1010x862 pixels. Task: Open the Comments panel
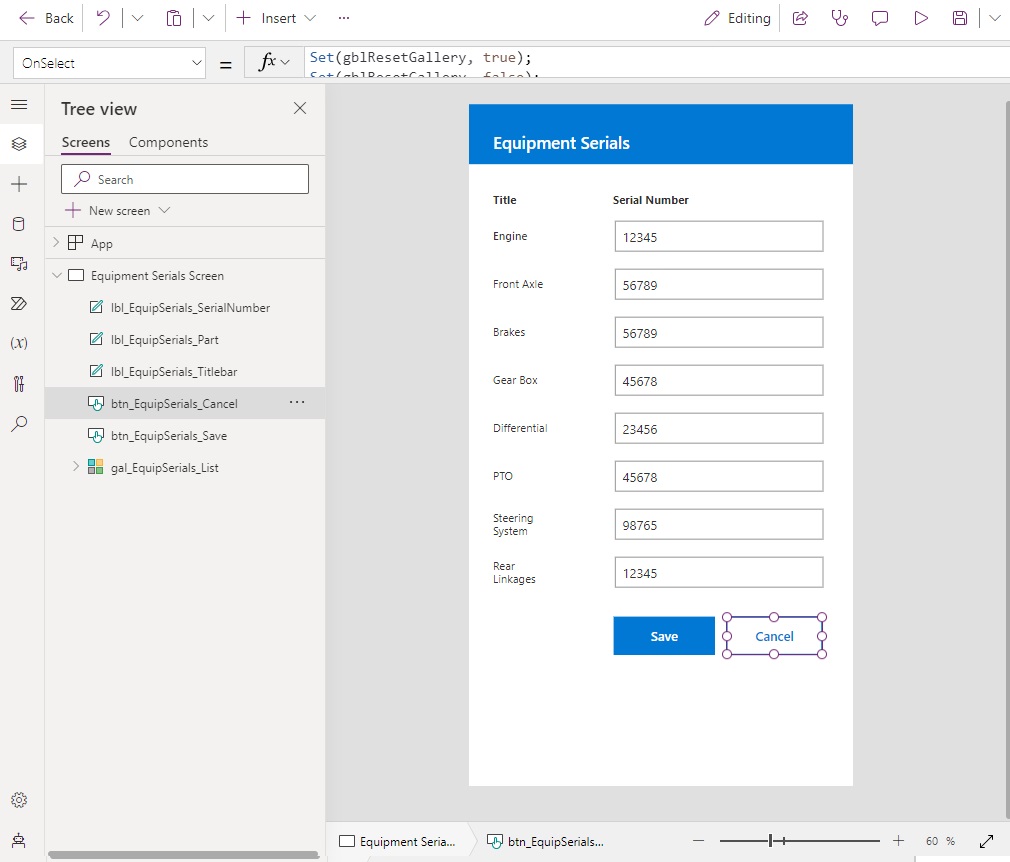(x=879, y=18)
